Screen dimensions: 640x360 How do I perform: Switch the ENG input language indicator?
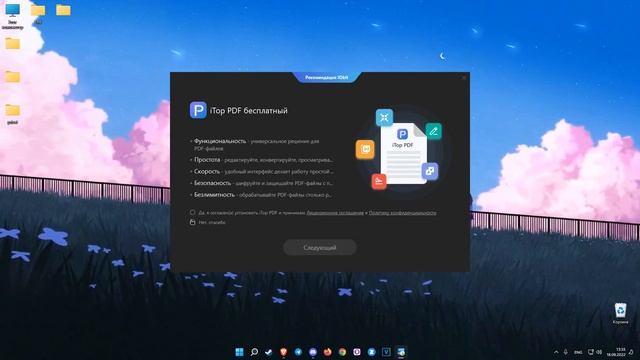coord(578,352)
